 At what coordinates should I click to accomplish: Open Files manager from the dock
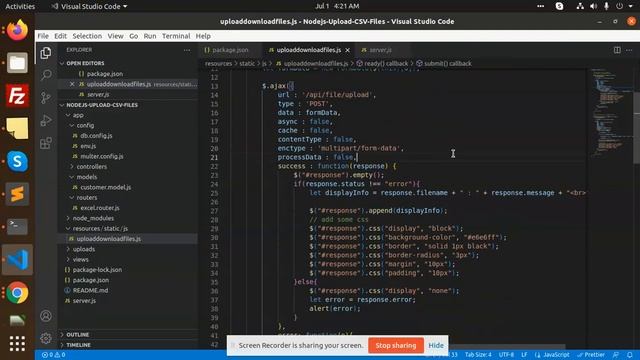(17, 63)
